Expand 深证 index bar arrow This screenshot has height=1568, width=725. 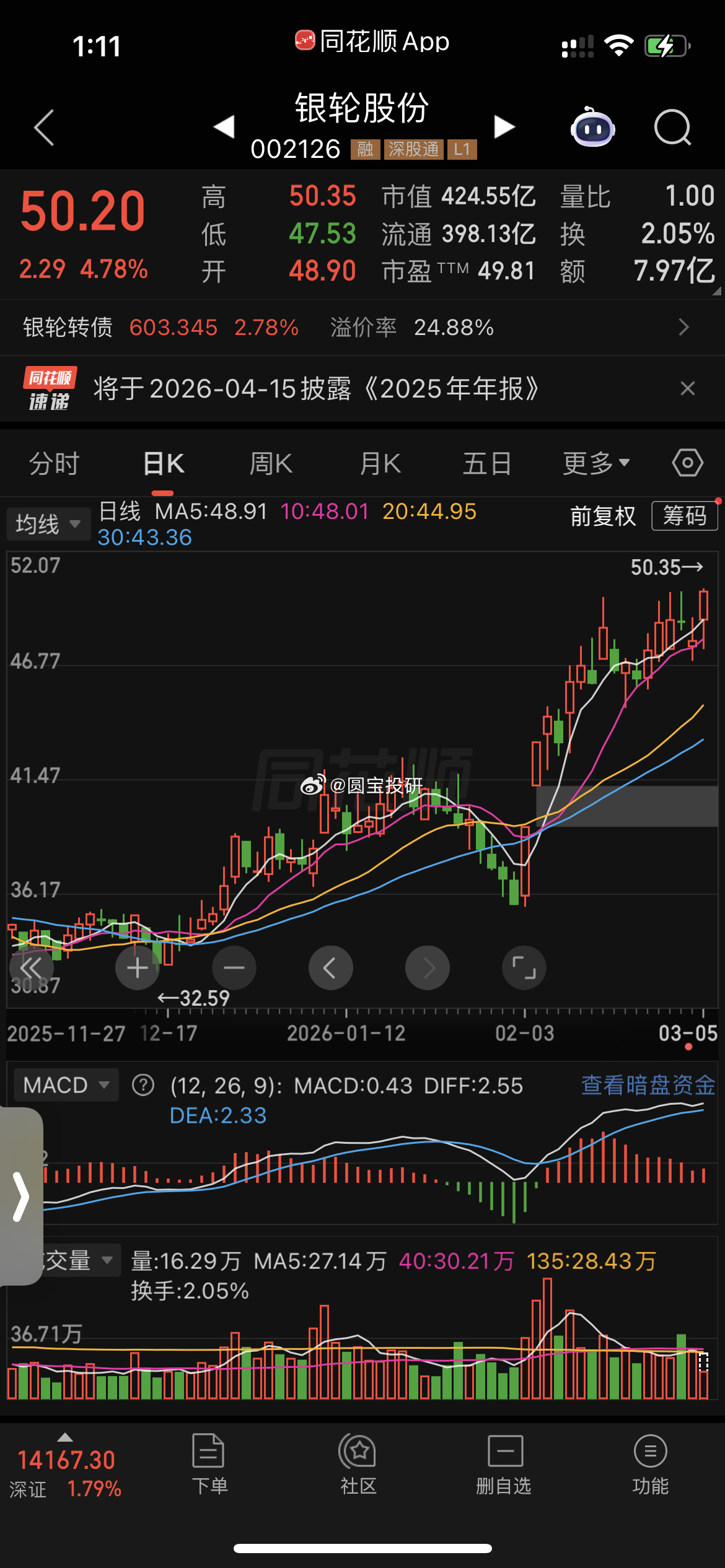click(64, 1437)
